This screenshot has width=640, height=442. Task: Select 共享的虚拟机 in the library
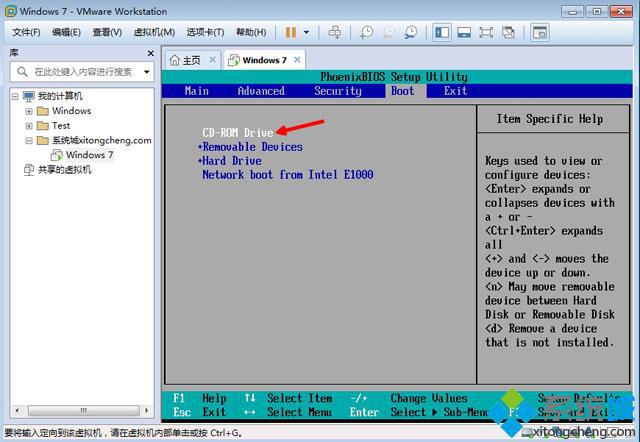pos(64,170)
